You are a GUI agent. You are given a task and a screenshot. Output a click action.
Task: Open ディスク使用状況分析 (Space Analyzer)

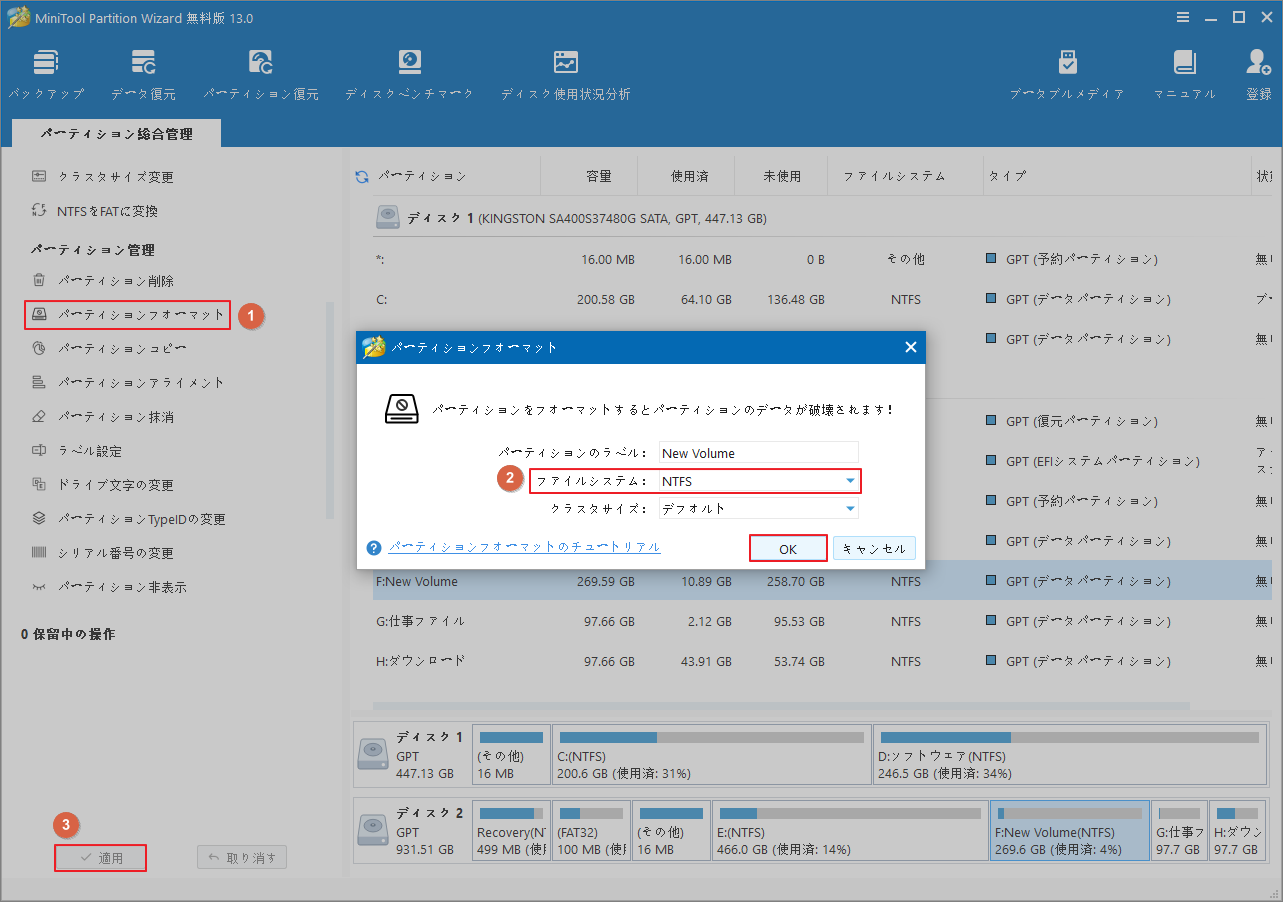pyautogui.click(x=566, y=74)
